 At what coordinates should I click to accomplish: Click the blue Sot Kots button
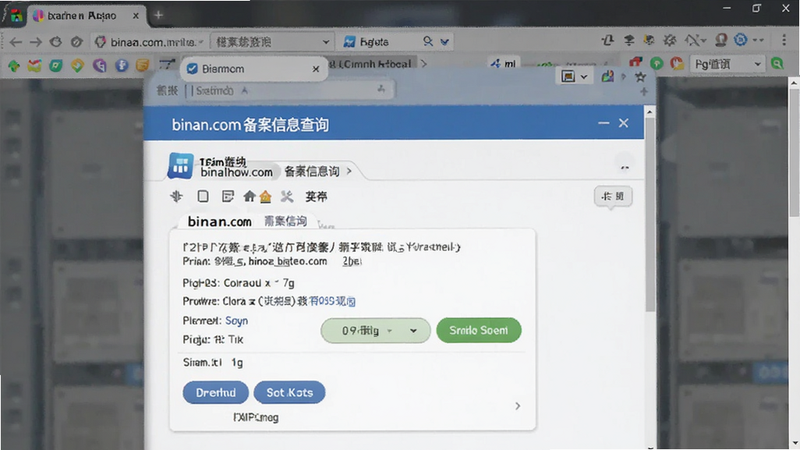[289, 392]
